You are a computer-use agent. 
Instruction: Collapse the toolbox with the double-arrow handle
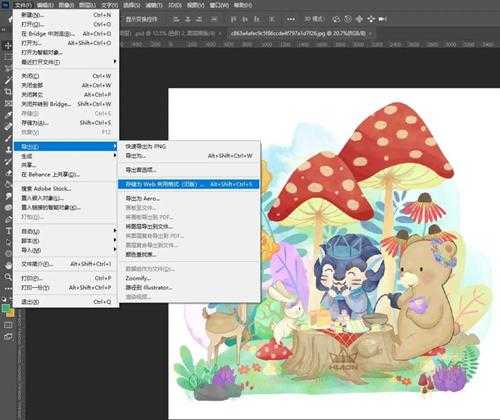tap(3, 30)
